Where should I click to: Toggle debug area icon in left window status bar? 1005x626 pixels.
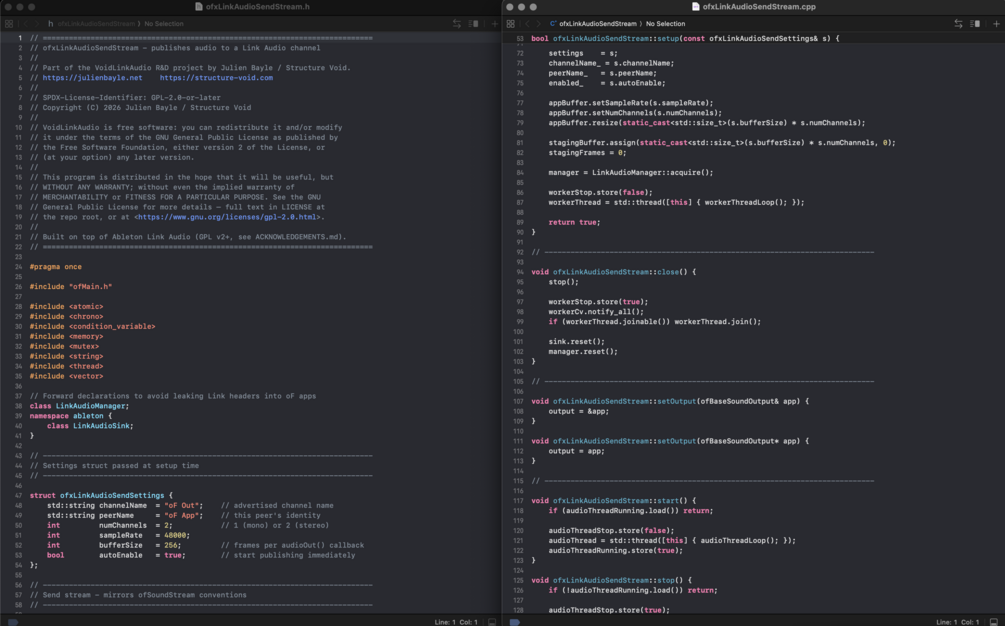coord(492,622)
